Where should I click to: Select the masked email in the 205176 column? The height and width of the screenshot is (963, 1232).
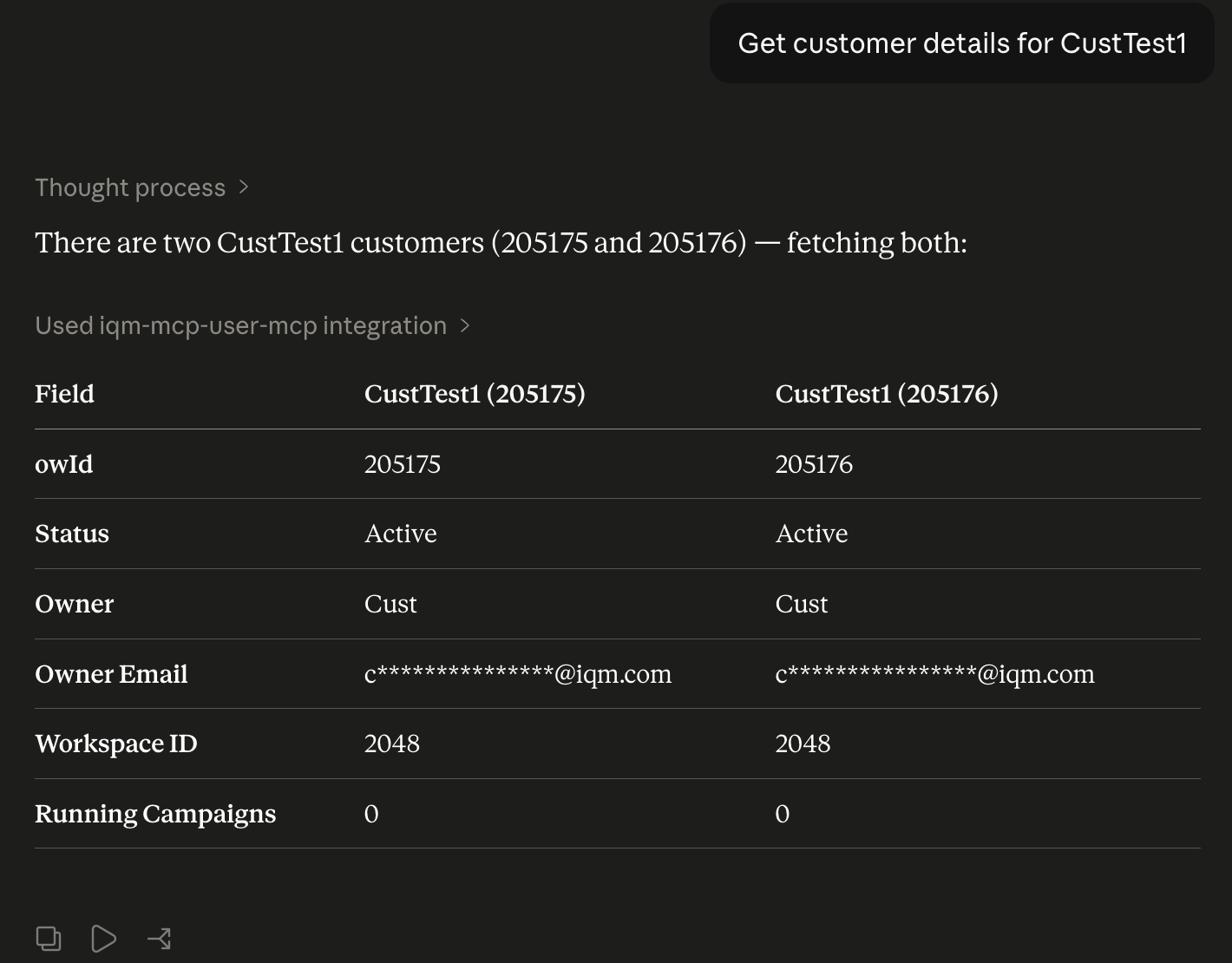point(935,674)
